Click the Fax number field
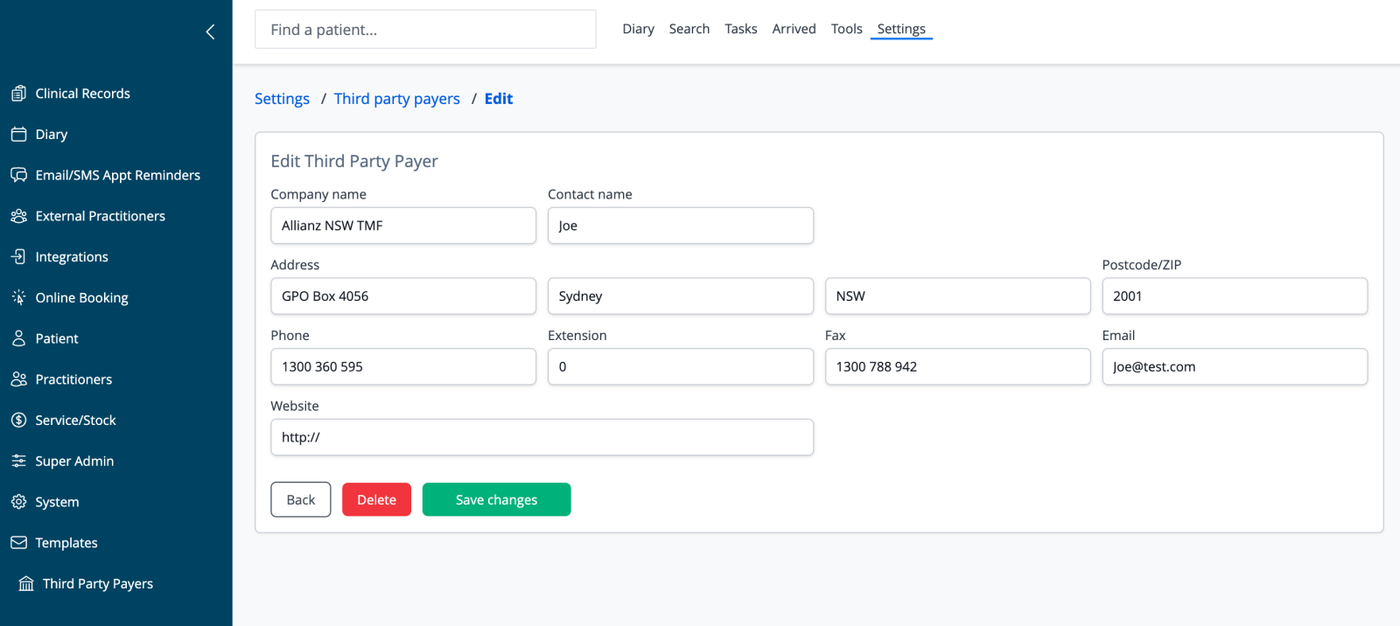The width and height of the screenshot is (1400, 626). point(958,367)
